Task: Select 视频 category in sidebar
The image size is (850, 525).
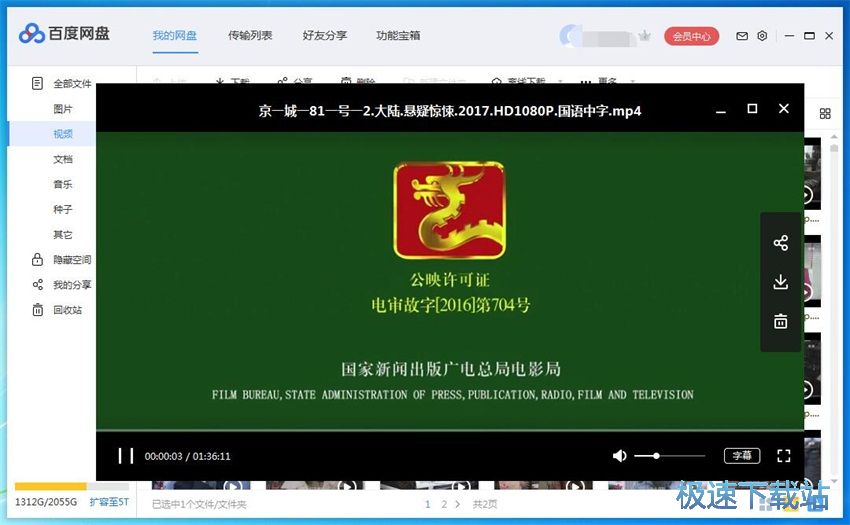Action: tap(63, 134)
